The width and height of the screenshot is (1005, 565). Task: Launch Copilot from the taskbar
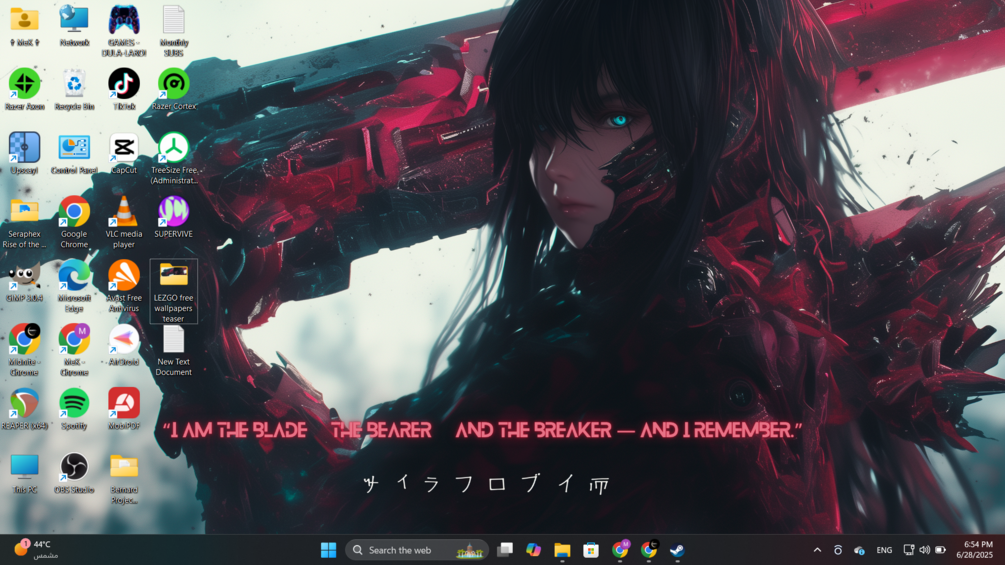coord(533,550)
